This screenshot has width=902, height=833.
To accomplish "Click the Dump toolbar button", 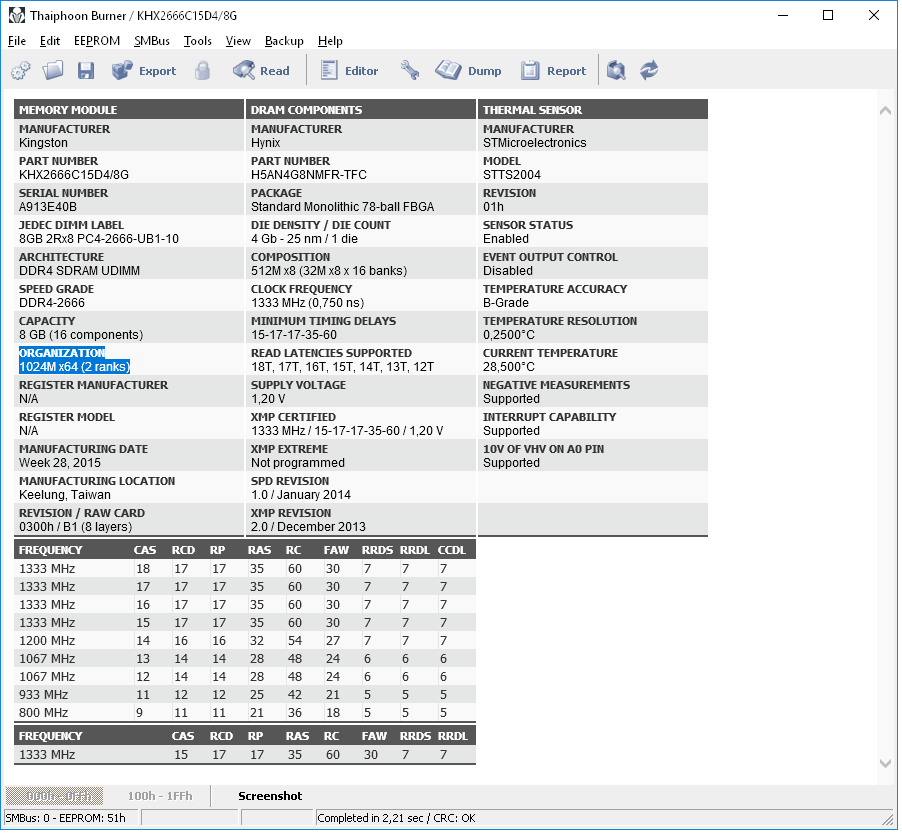I will click(x=468, y=71).
